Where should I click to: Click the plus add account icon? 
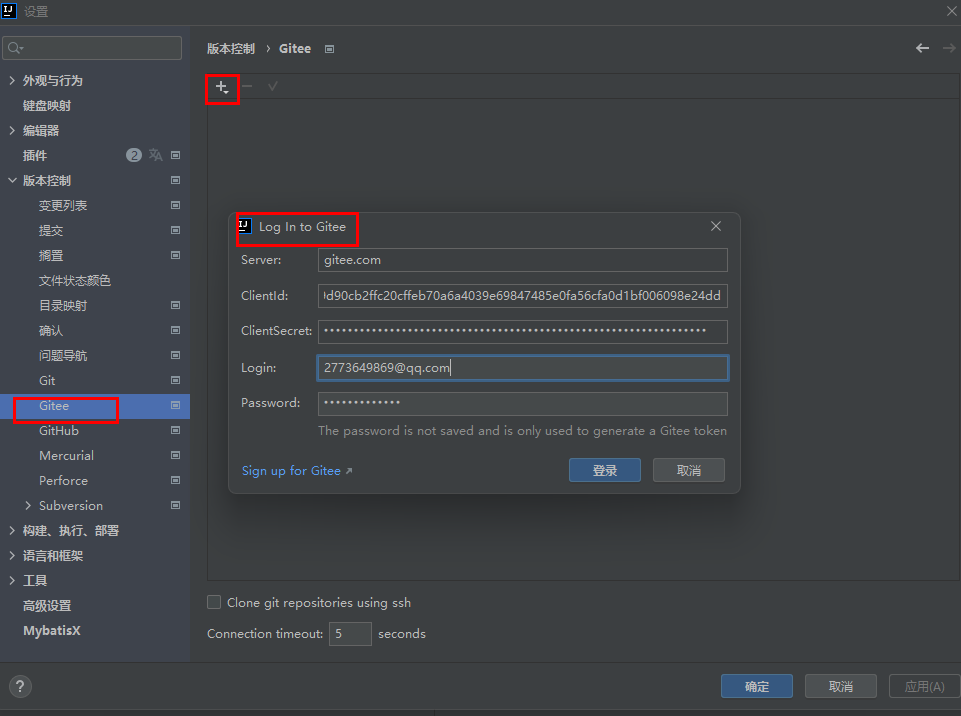coord(222,87)
